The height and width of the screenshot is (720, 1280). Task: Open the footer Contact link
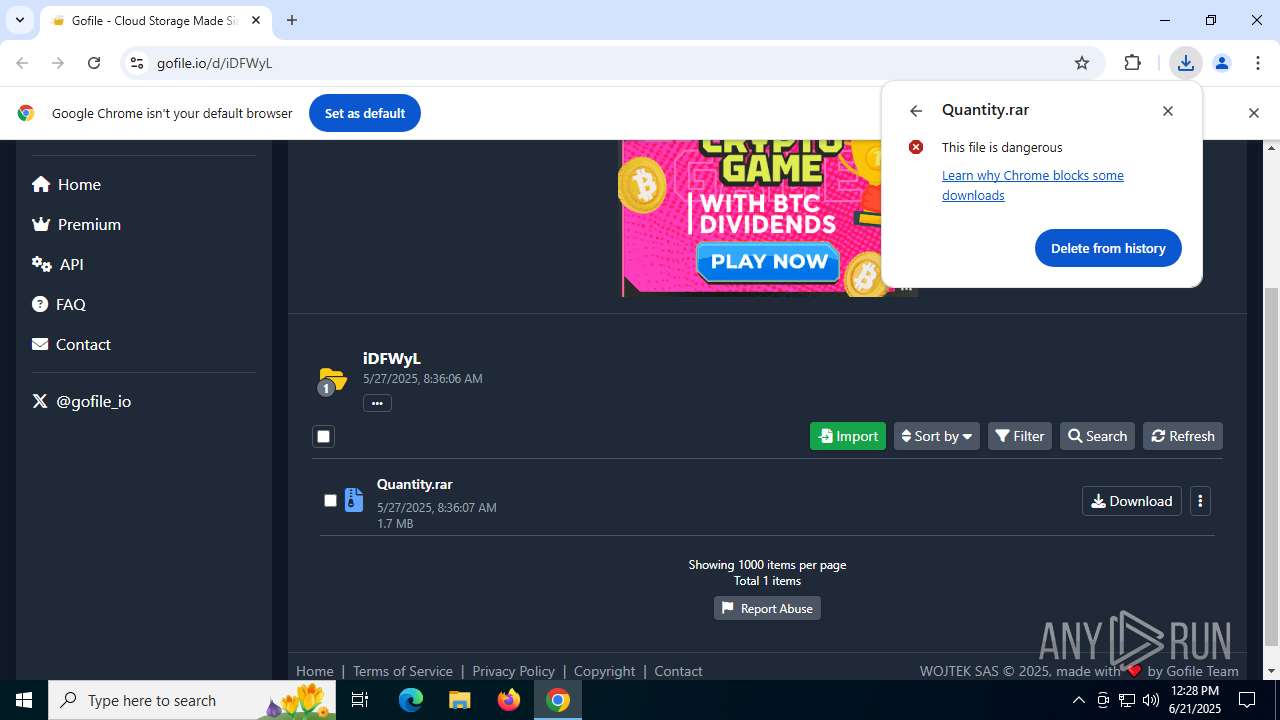pos(678,671)
